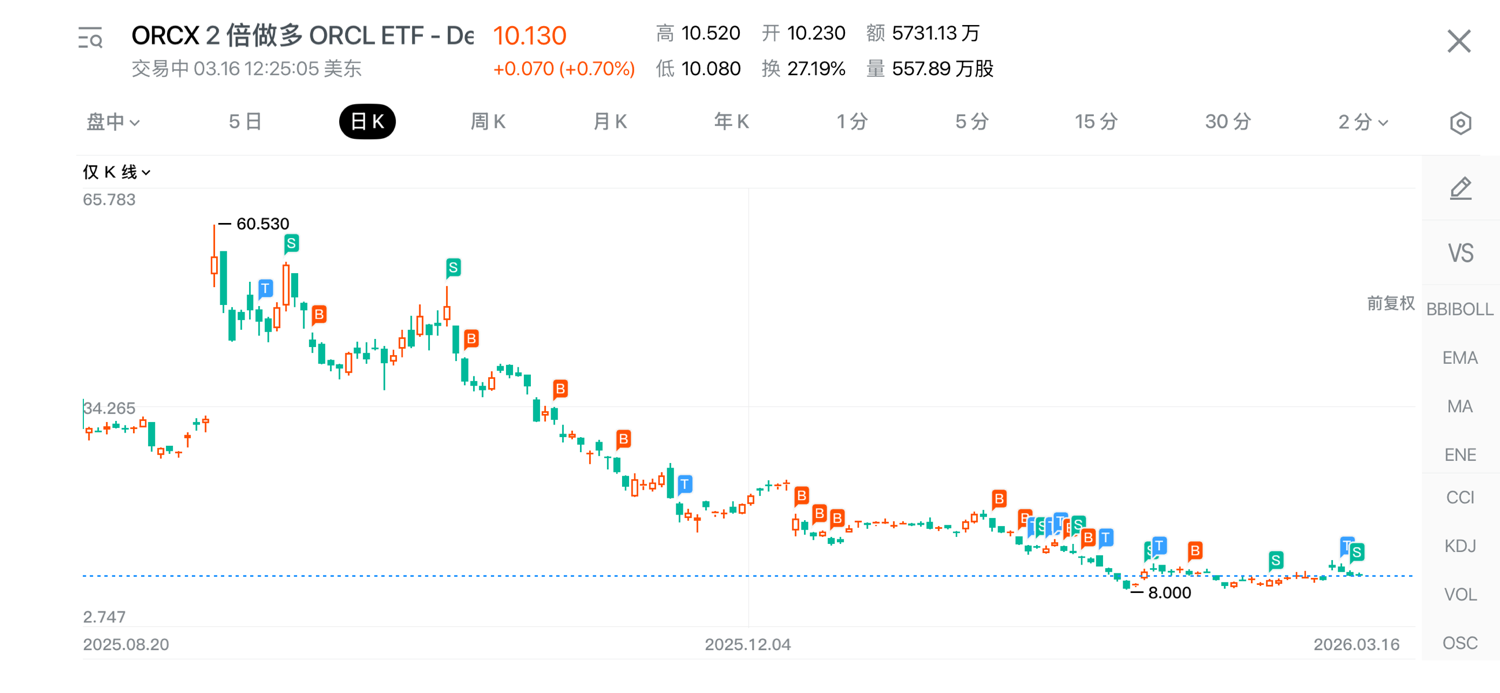This screenshot has height=693, width=1500.
Task: Switch to the 周K tab
Action: pyautogui.click(x=488, y=122)
